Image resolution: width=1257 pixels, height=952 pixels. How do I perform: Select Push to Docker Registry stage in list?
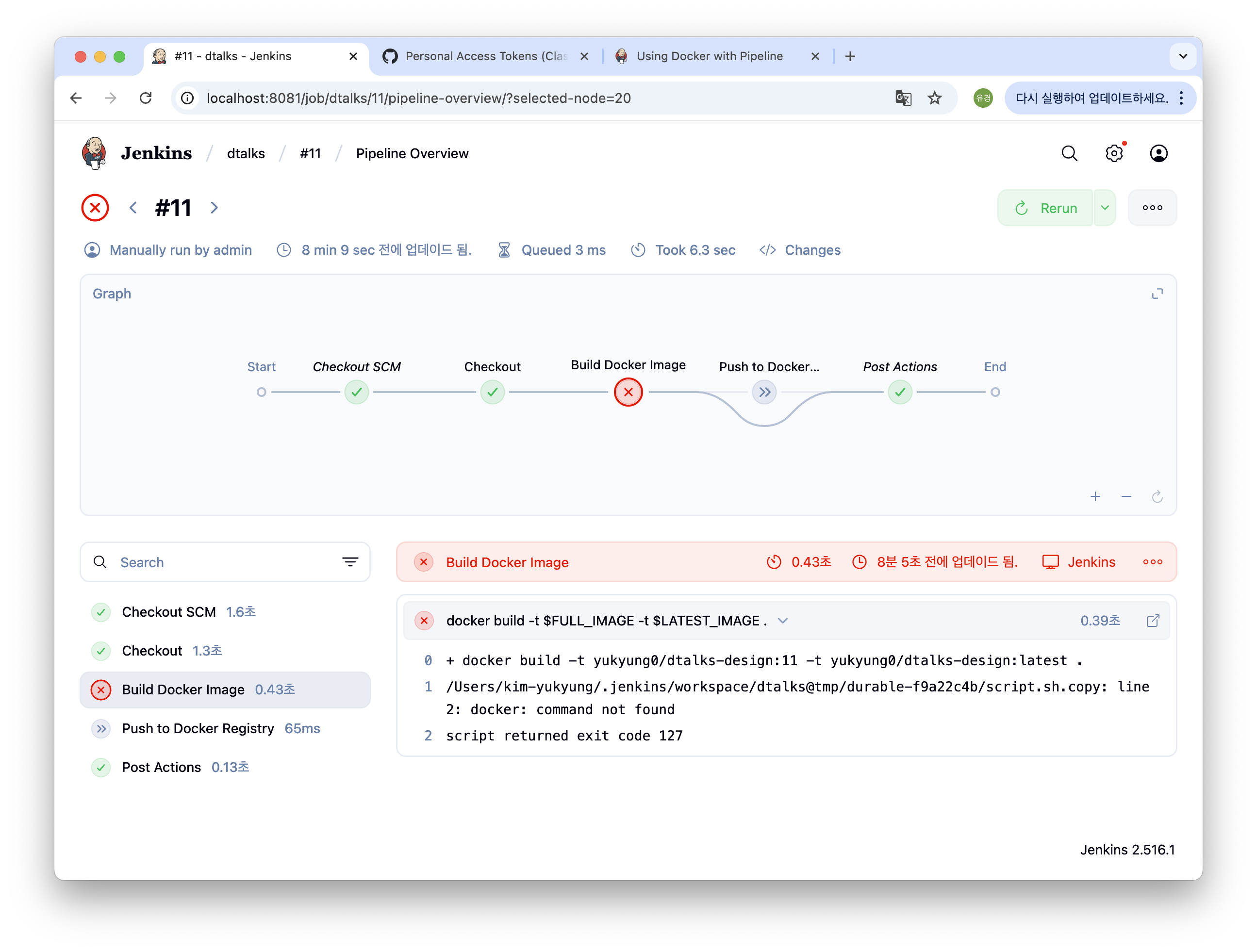coord(198,729)
